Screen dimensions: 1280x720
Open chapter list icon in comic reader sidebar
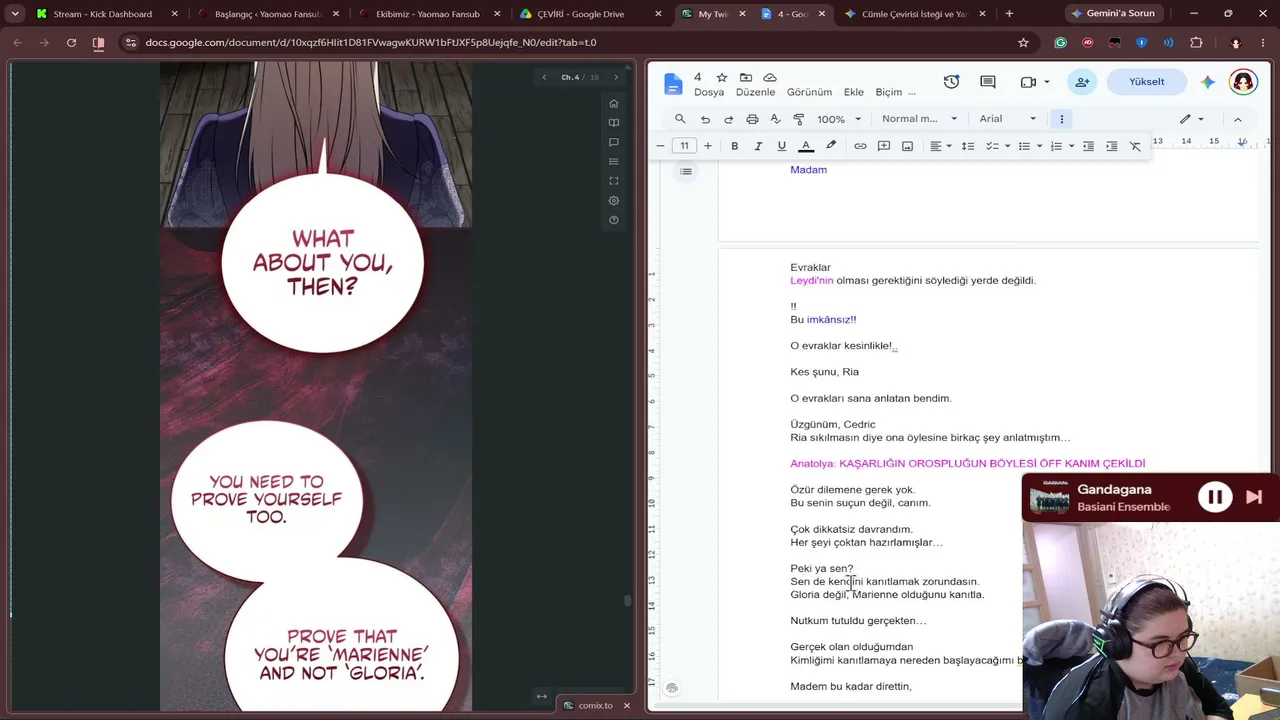pos(614,162)
